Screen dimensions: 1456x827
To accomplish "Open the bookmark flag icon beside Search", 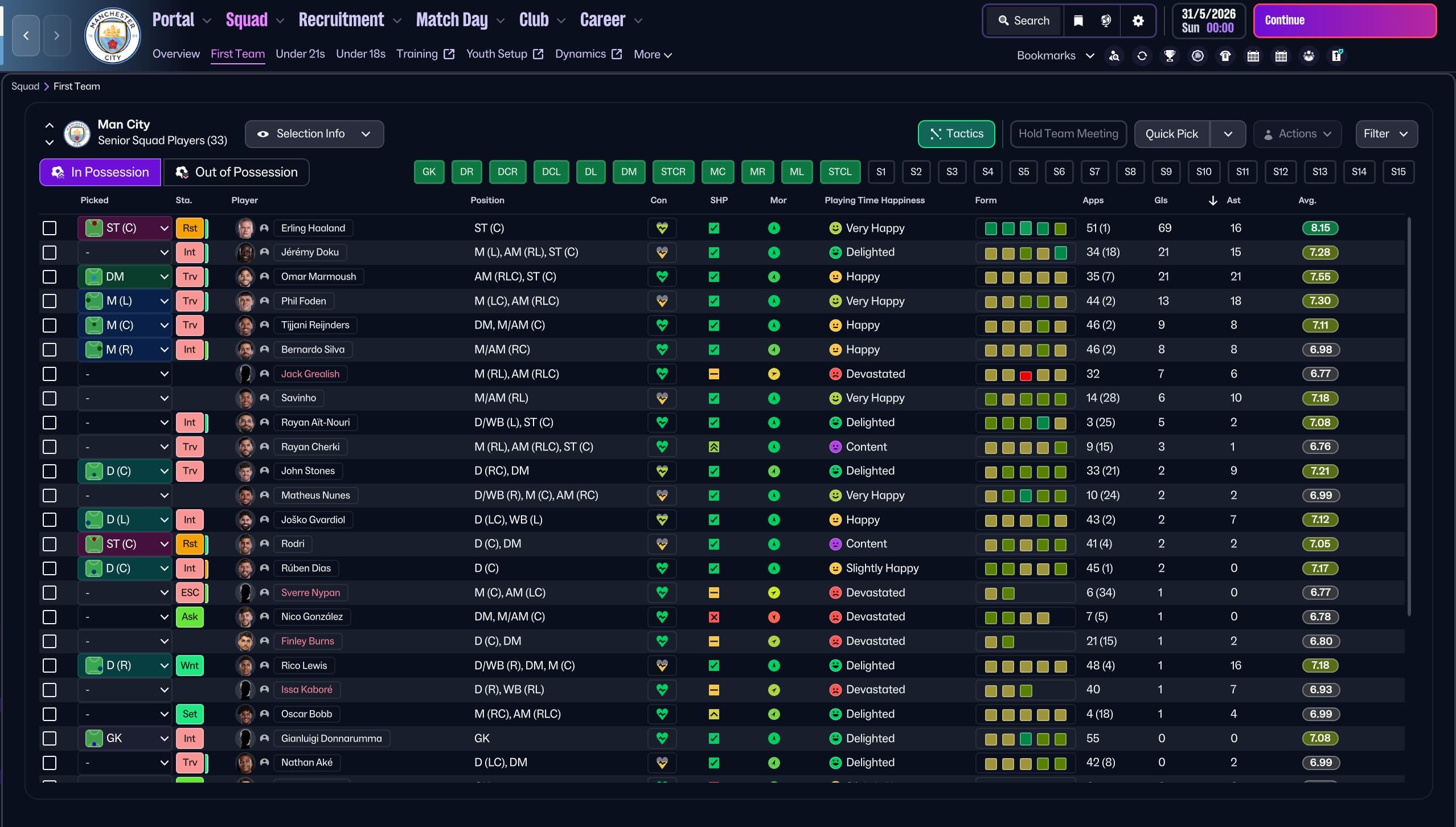I will click(x=1078, y=21).
